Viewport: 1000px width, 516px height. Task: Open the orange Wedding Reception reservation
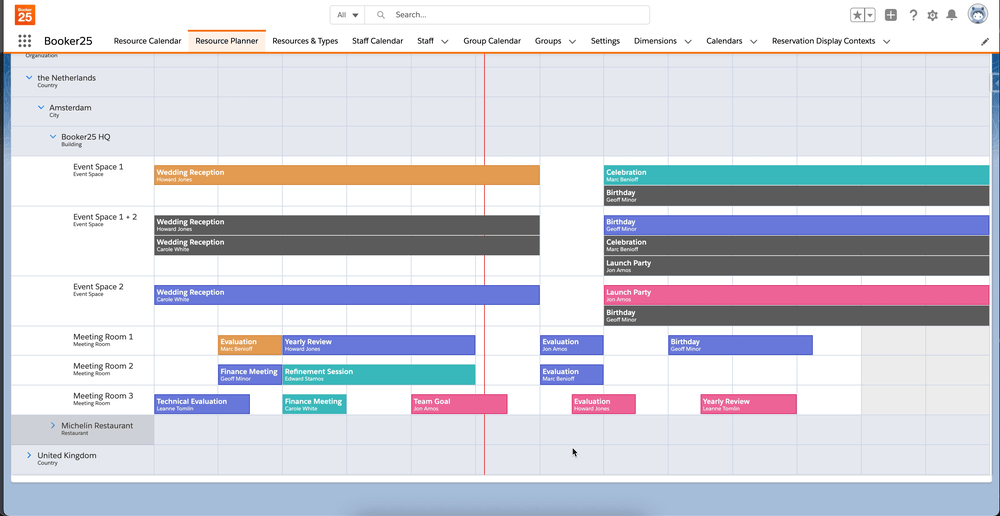tap(346, 175)
